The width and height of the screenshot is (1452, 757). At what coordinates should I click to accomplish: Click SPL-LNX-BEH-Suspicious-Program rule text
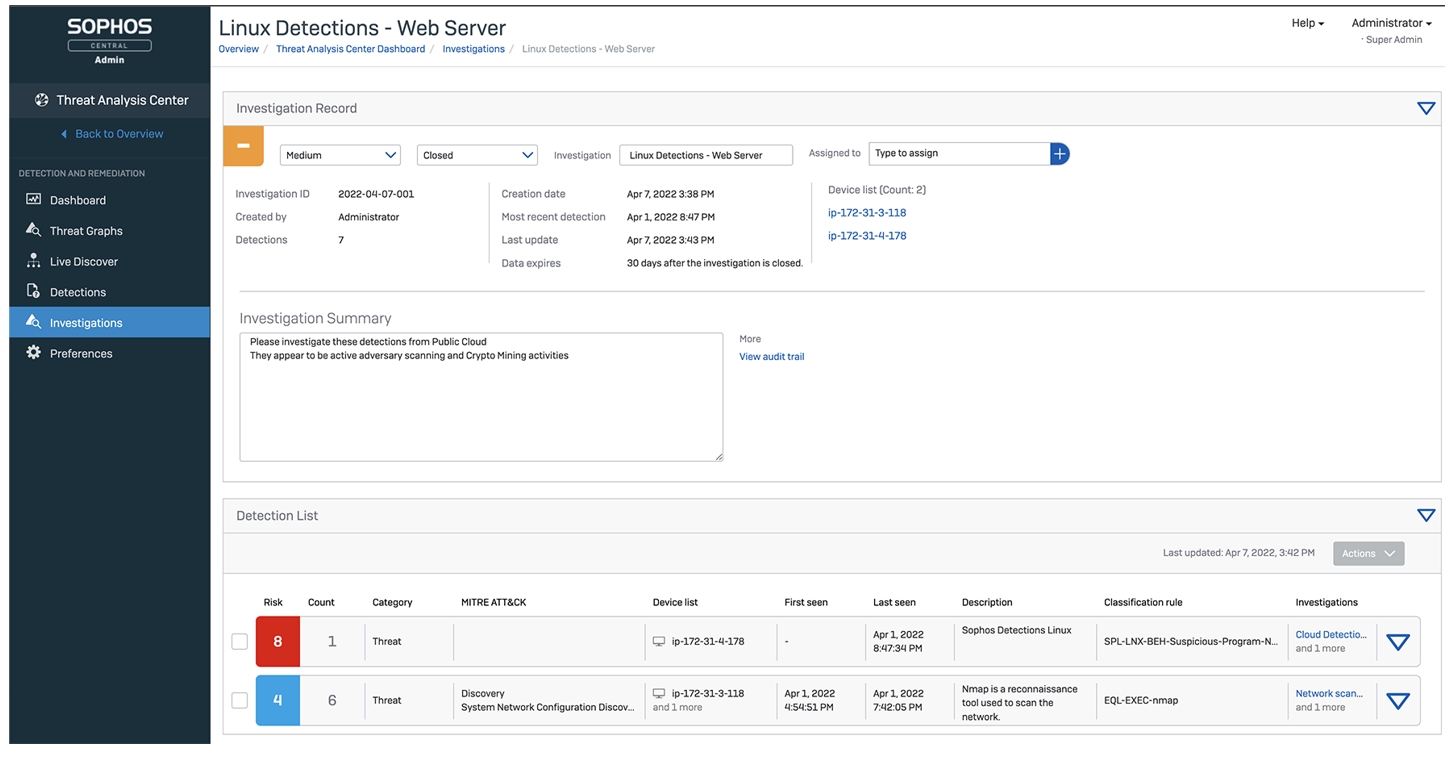1191,642
